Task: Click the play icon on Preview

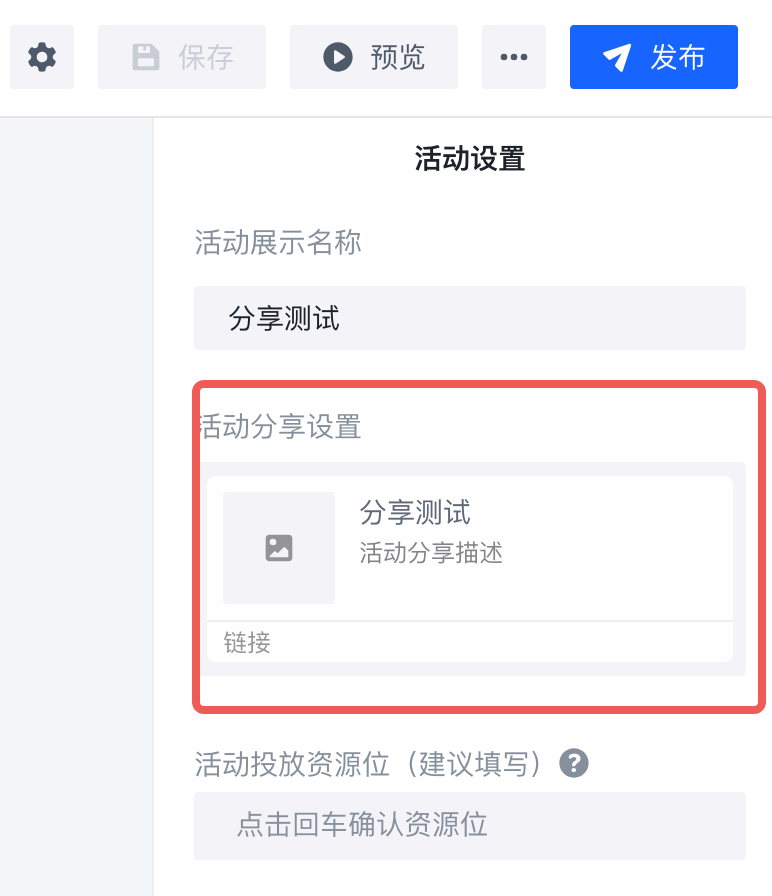Action: tap(338, 57)
